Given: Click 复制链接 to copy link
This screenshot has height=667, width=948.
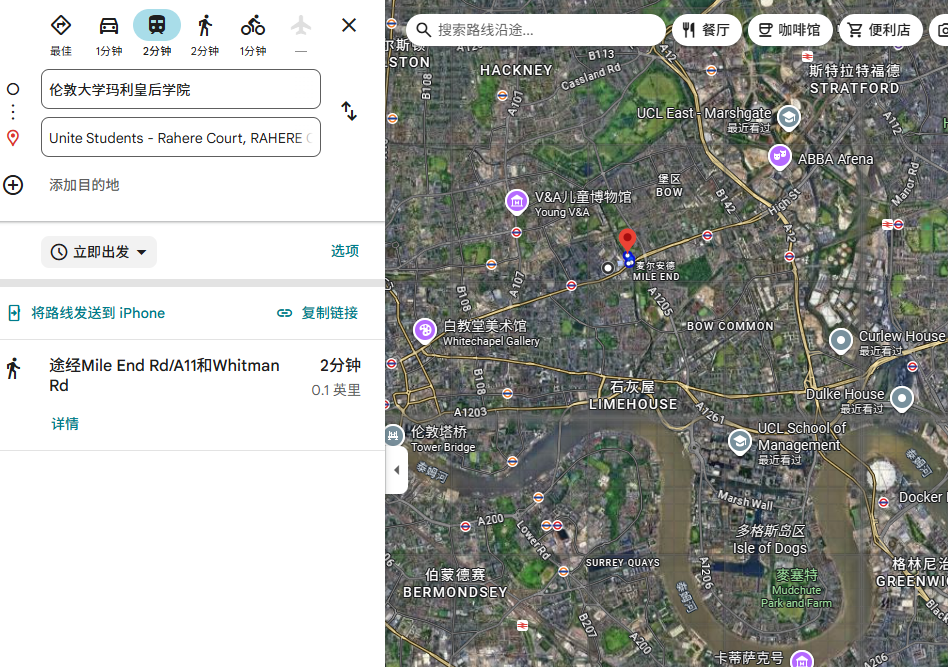Looking at the screenshot, I should [x=318, y=313].
